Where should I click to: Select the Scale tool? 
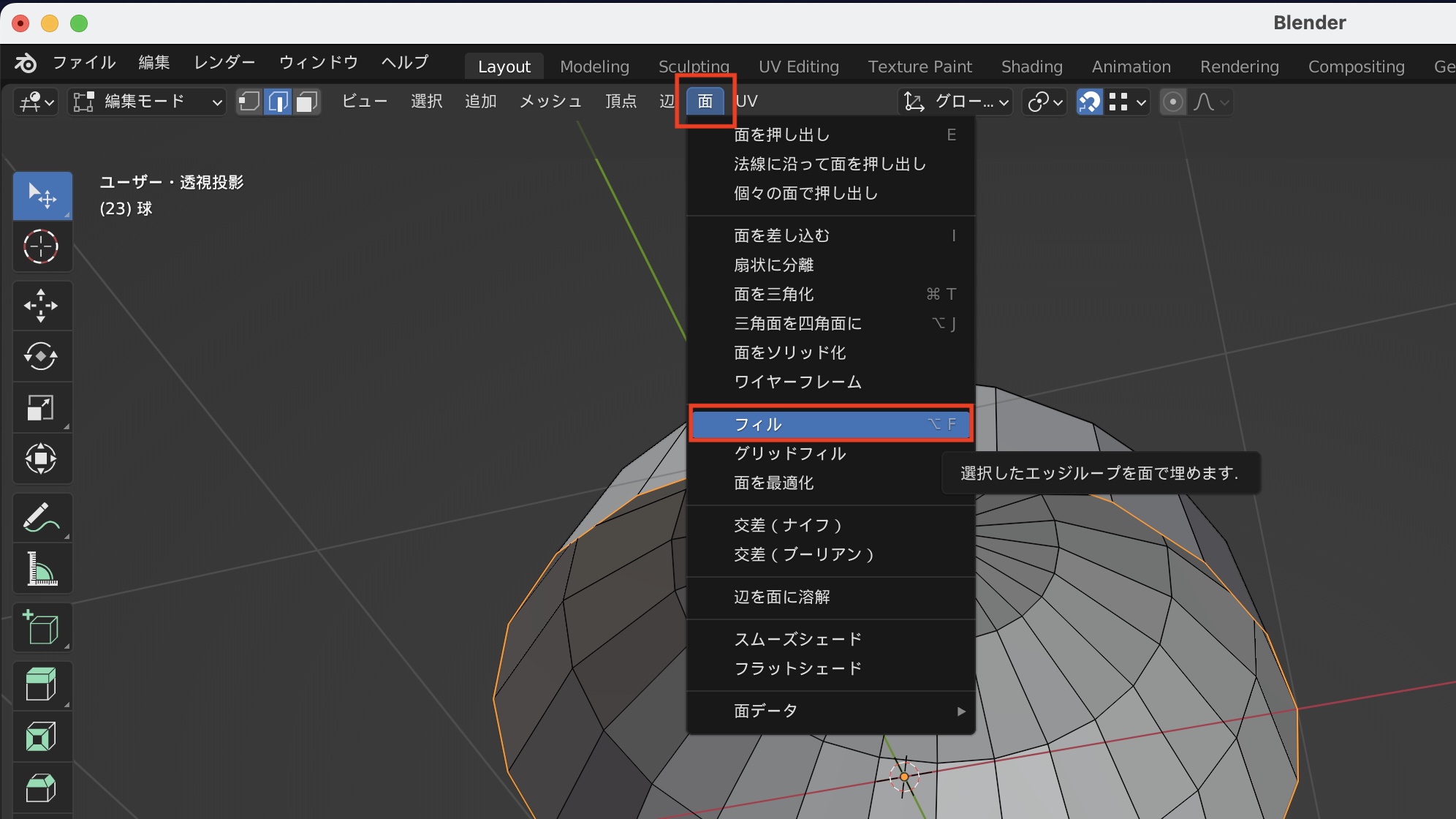coord(41,408)
